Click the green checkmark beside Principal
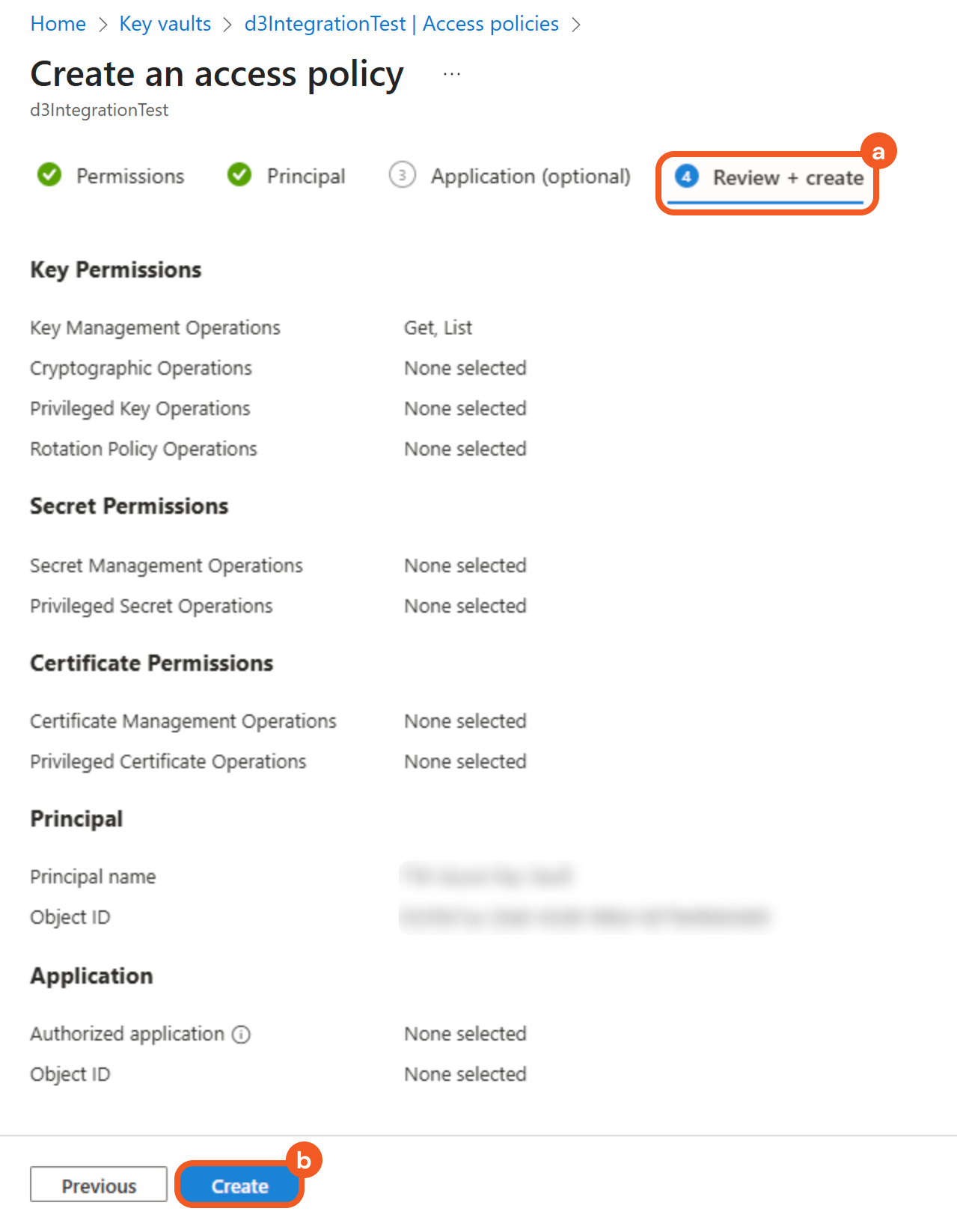 coord(239,175)
